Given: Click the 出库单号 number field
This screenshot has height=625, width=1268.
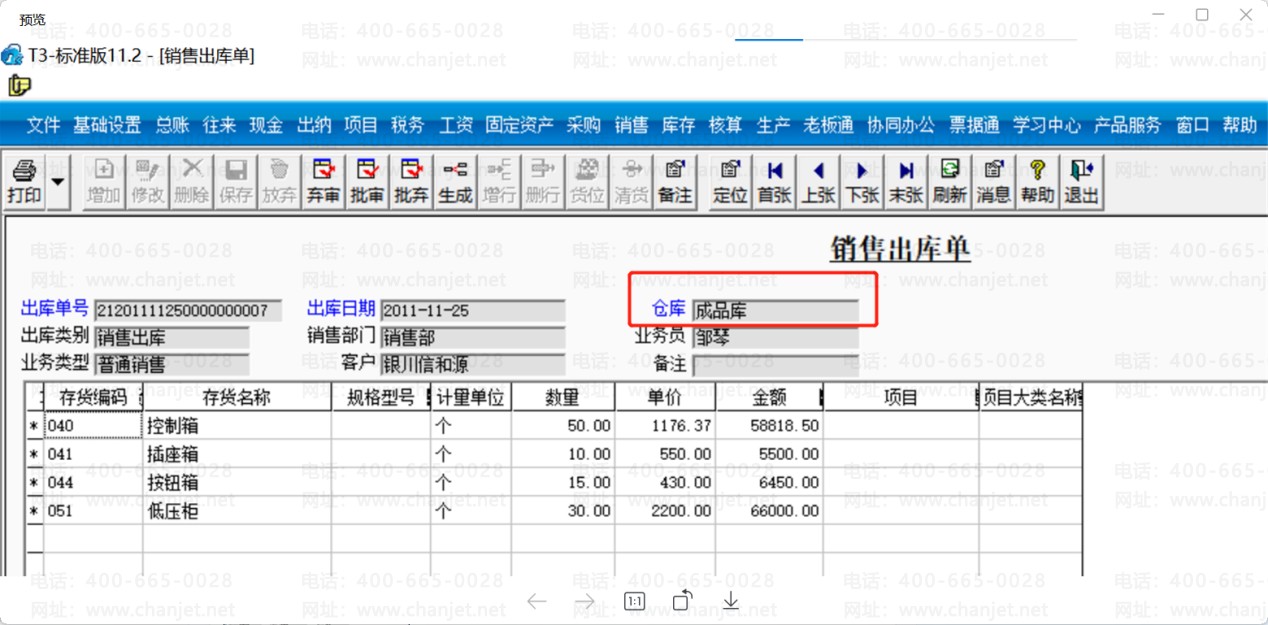Looking at the screenshot, I should [x=188, y=311].
